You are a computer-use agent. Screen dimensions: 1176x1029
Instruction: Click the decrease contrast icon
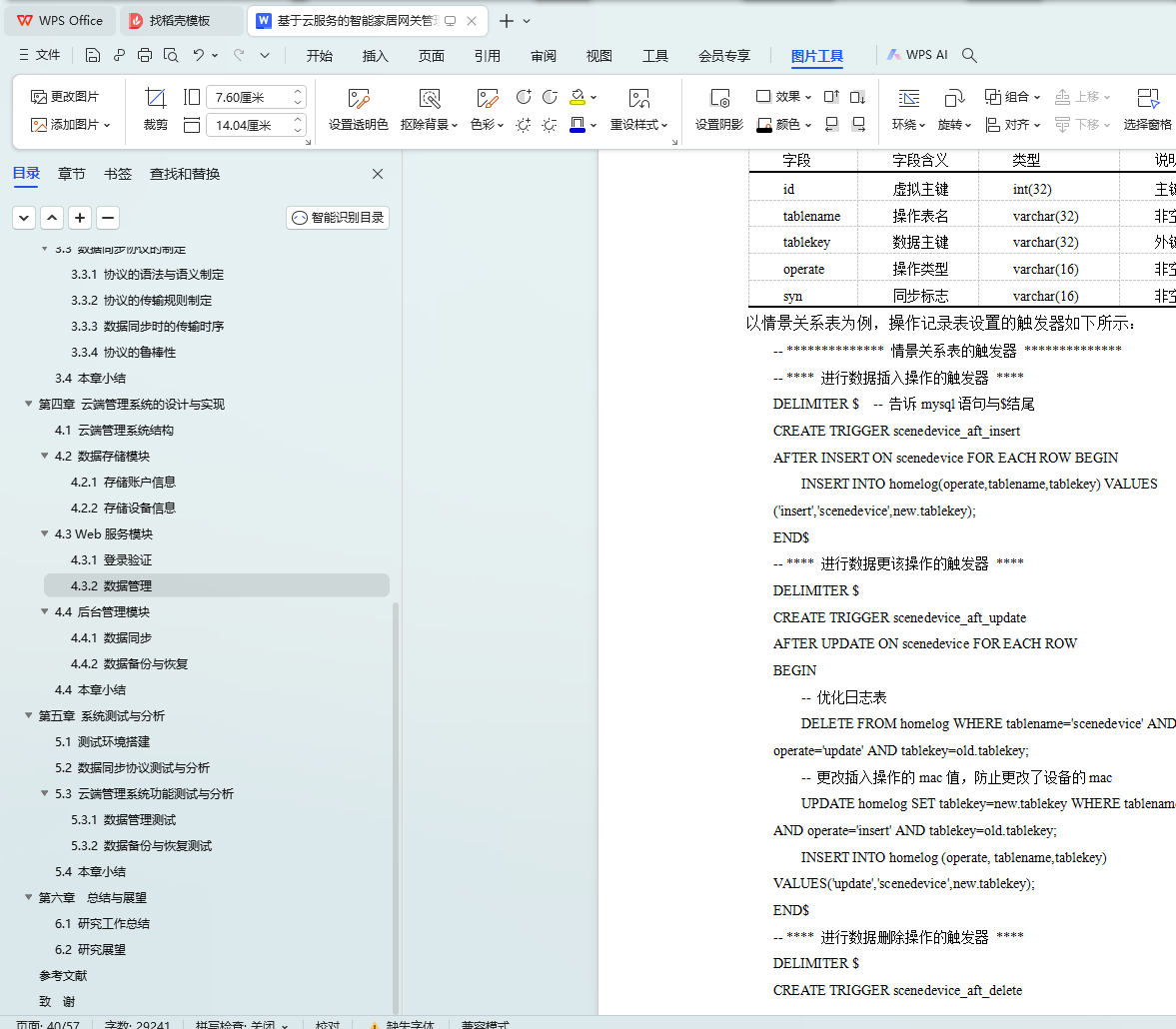tap(550, 97)
